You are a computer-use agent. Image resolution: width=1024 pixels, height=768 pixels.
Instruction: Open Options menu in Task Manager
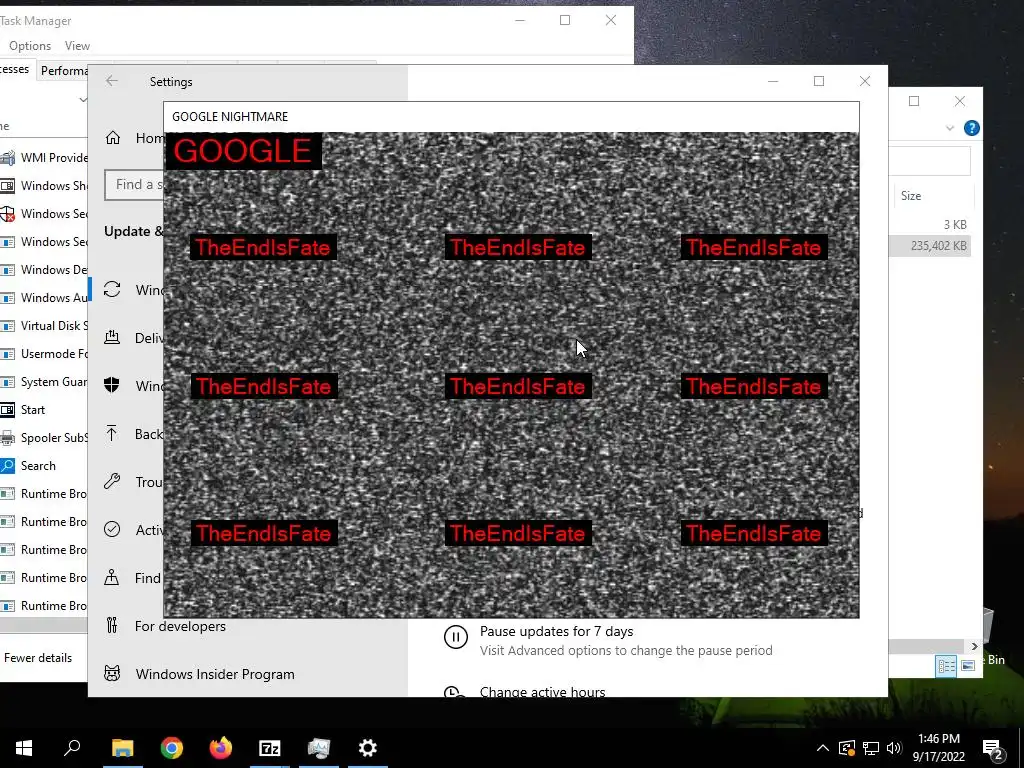pyautogui.click(x=30, y=46)
